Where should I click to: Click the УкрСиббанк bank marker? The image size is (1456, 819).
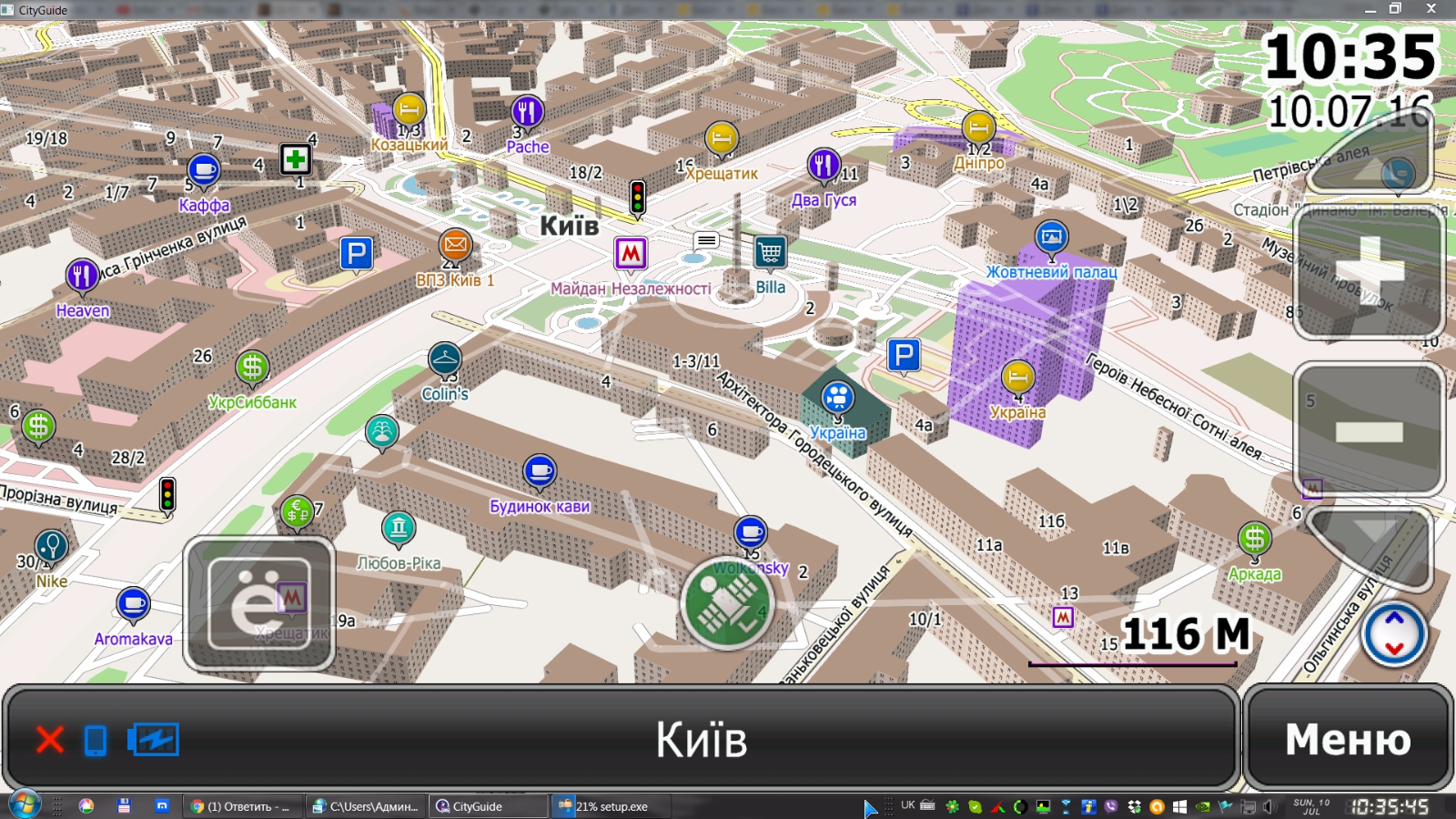(x=252, y=368)
